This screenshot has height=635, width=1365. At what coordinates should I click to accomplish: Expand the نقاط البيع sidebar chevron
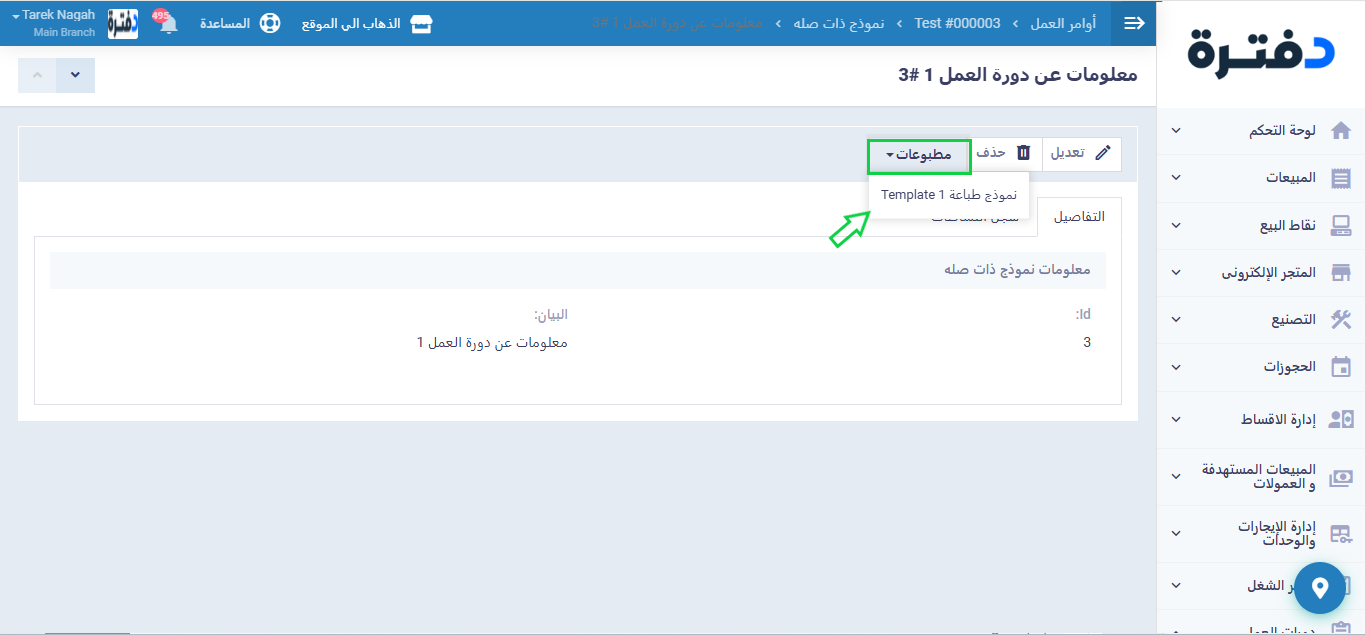click(1176, 226)
